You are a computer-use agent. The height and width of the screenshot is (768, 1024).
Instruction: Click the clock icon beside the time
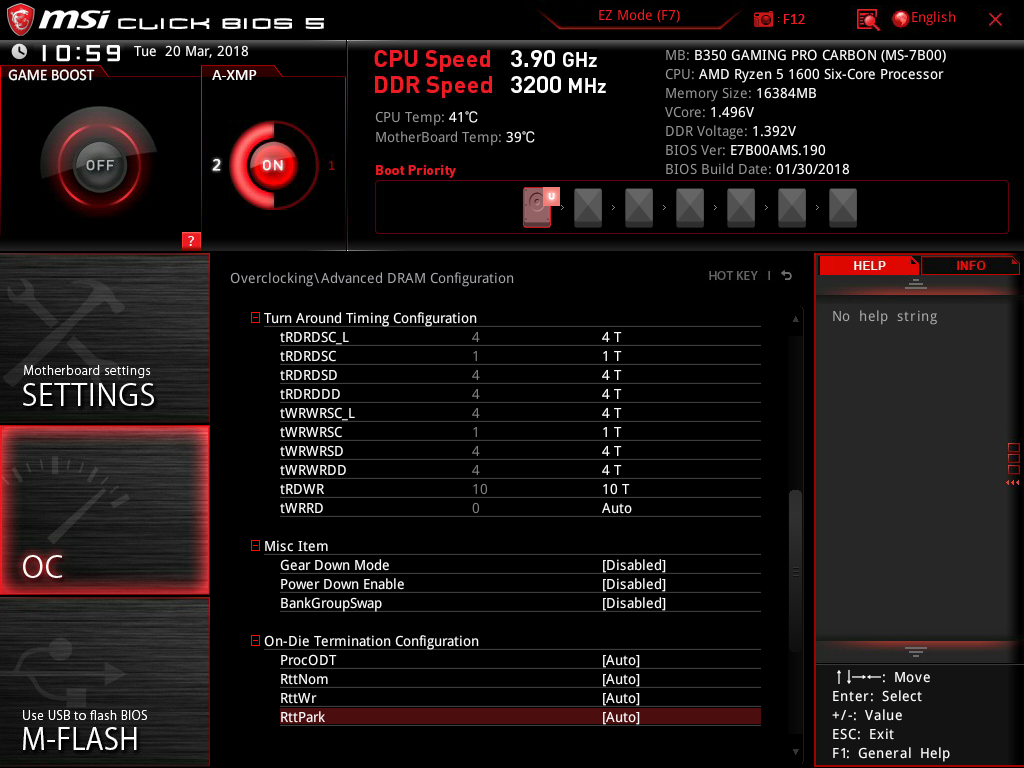[x=20, y=51]
